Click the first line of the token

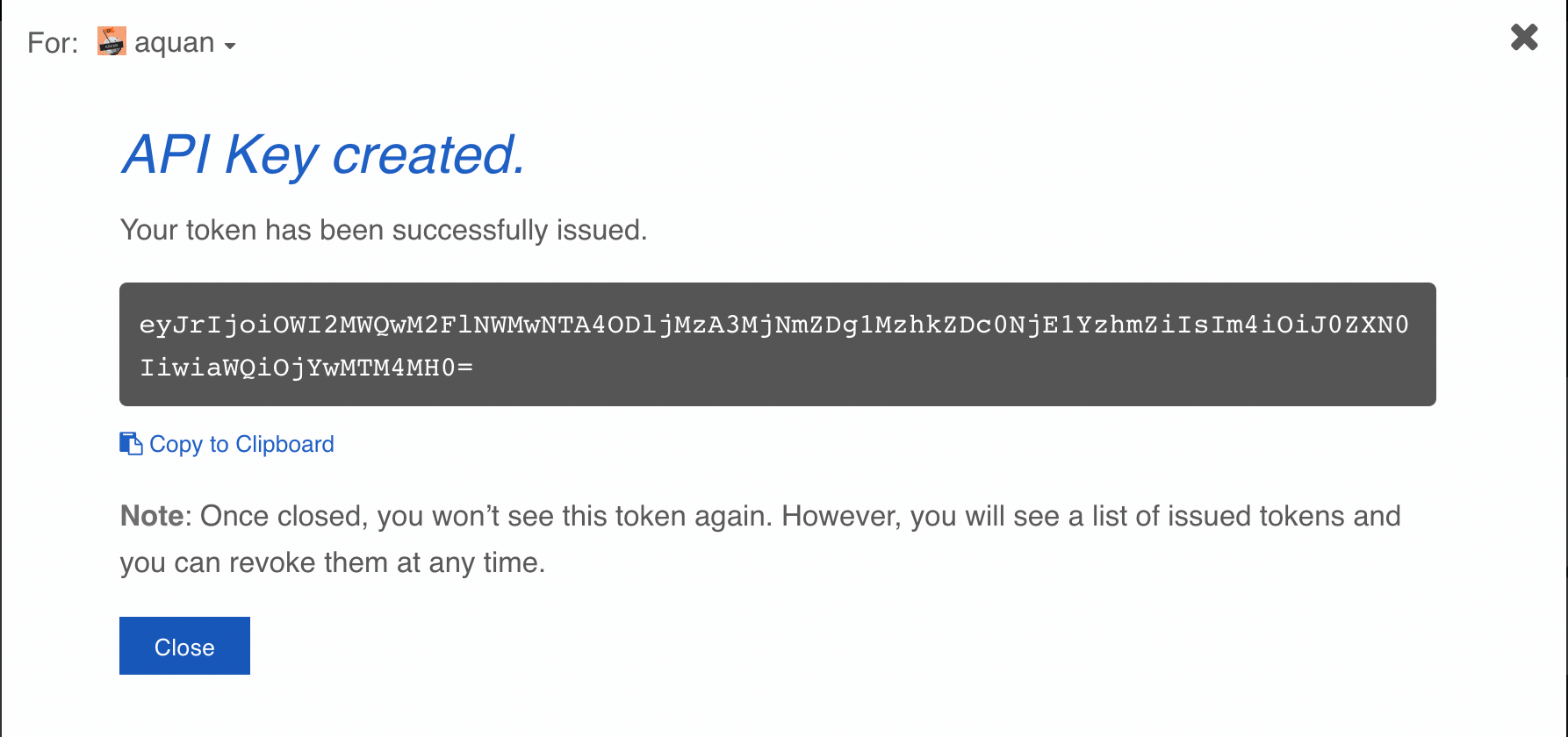[773, 325]
